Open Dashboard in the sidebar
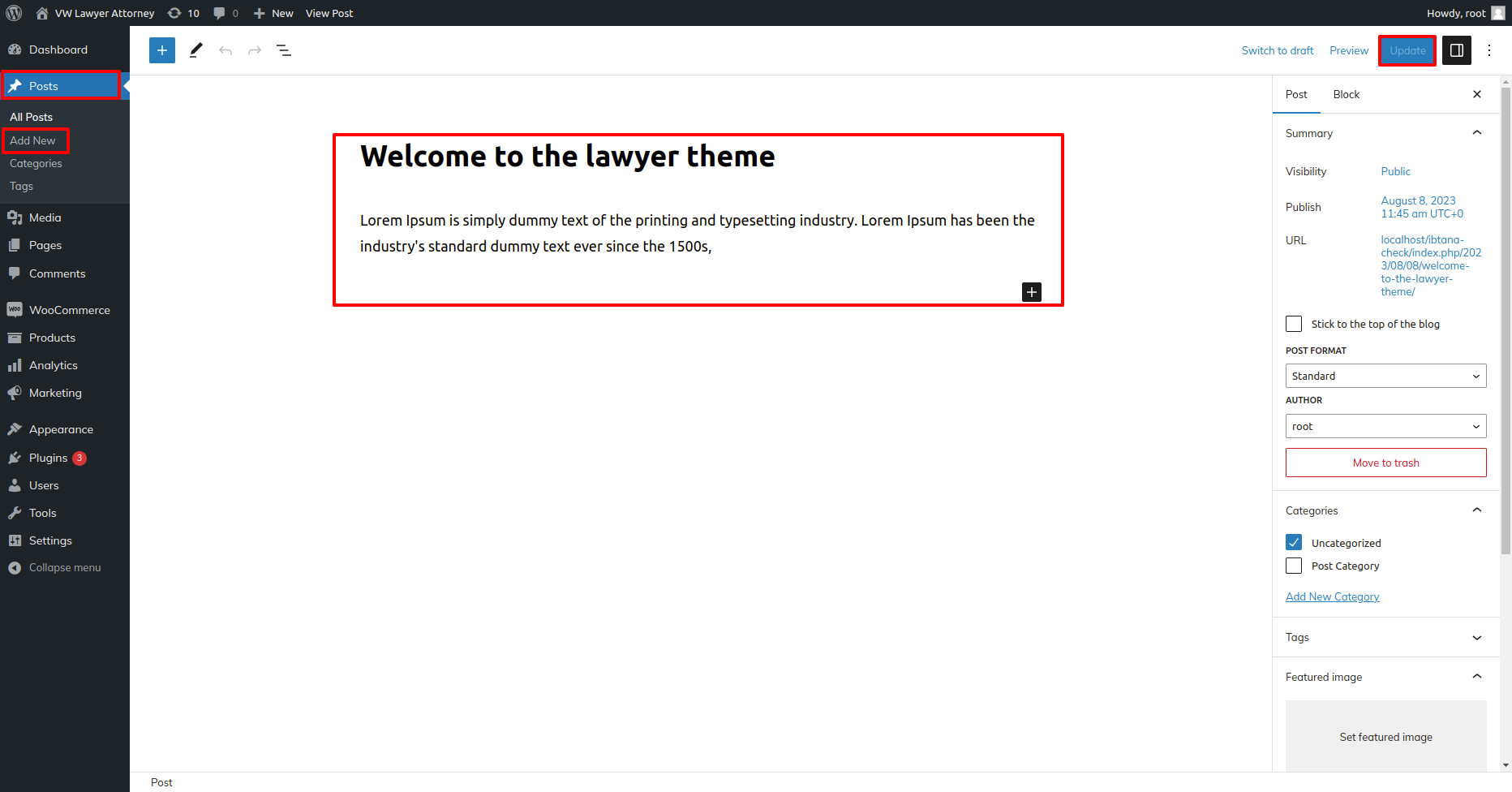This screenshot has width=1512, height=792. (65, 49)
